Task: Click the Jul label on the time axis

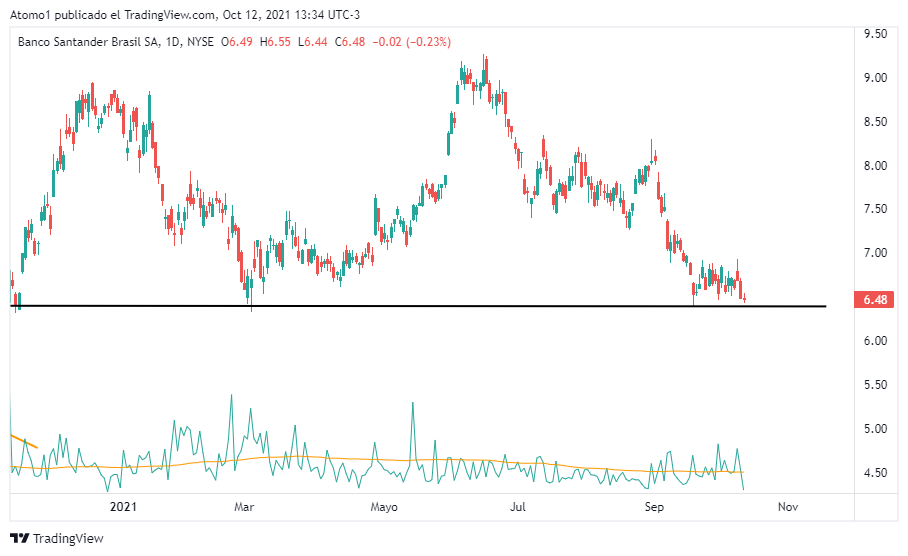Action: (520, 507)
